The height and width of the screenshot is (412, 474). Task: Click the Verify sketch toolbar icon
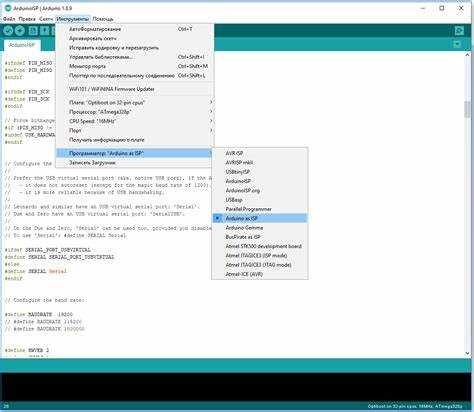coord(9,31)
